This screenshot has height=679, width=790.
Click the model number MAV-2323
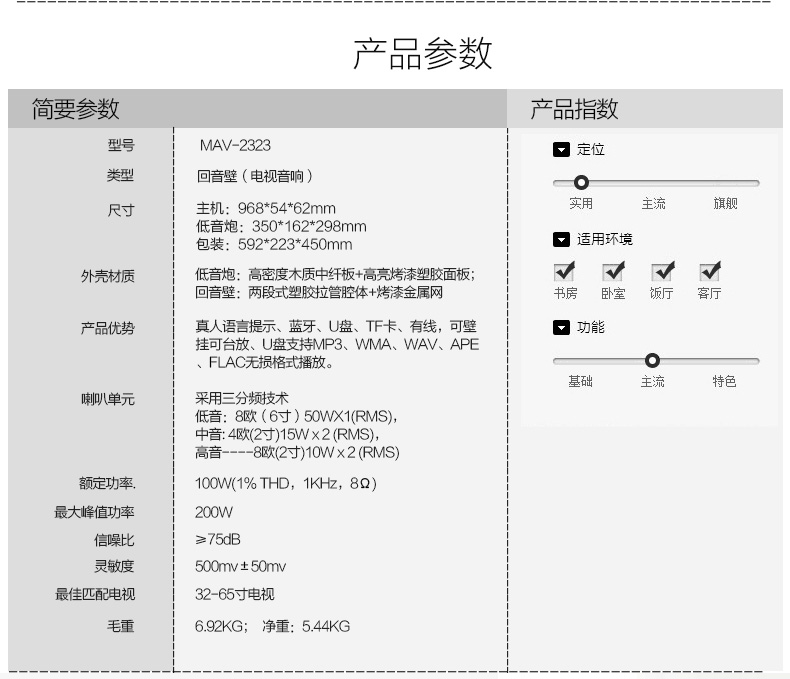coord(235,146)
